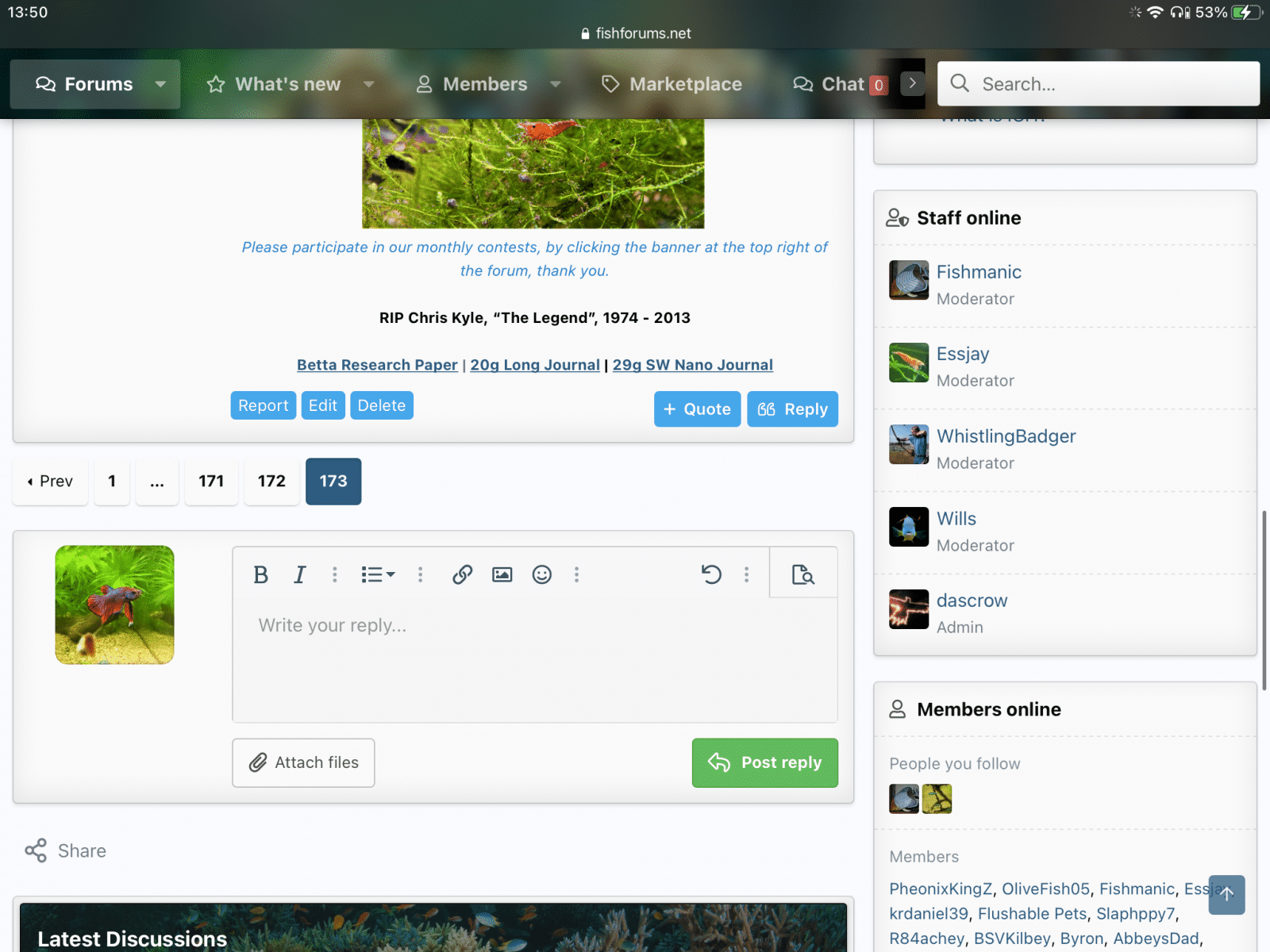The image size is (1270, 952).
Task: Undo the last editor action
Action: coord(711,574)
